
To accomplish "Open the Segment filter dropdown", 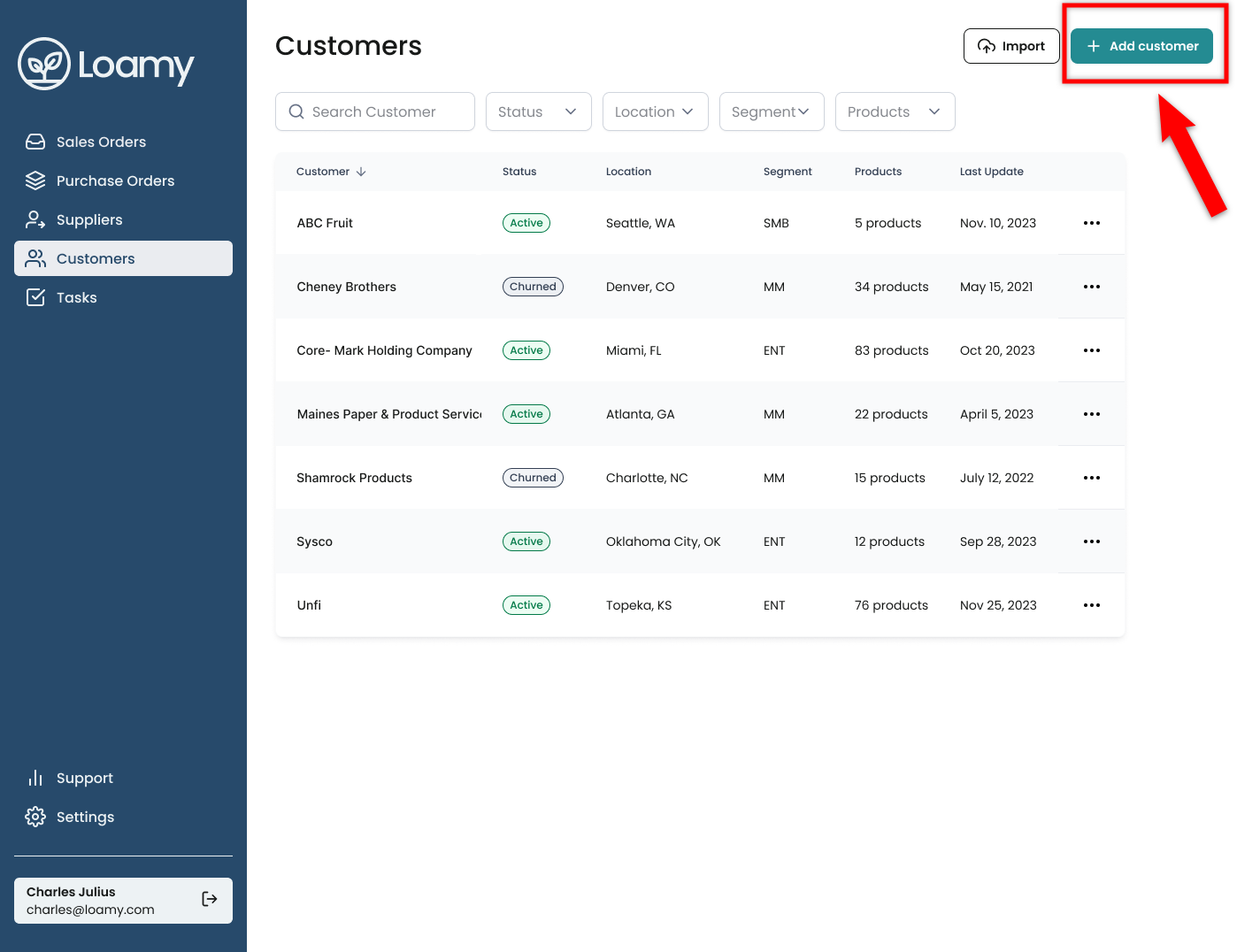I will 772,111.
